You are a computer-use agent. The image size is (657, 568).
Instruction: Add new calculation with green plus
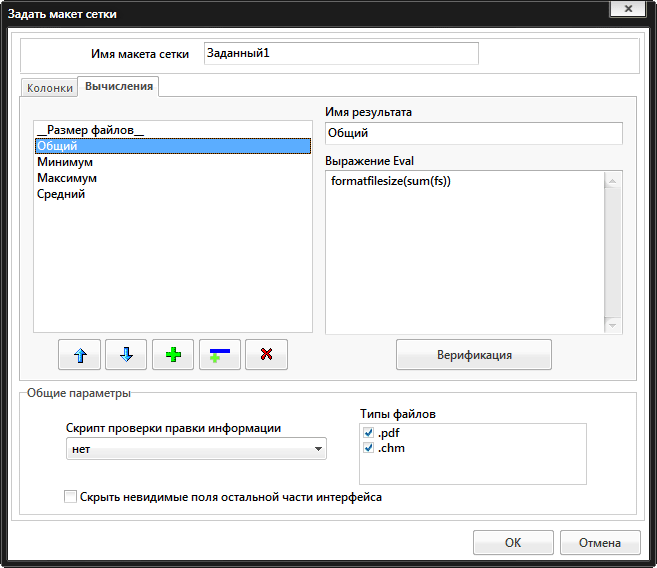[173, 354]
